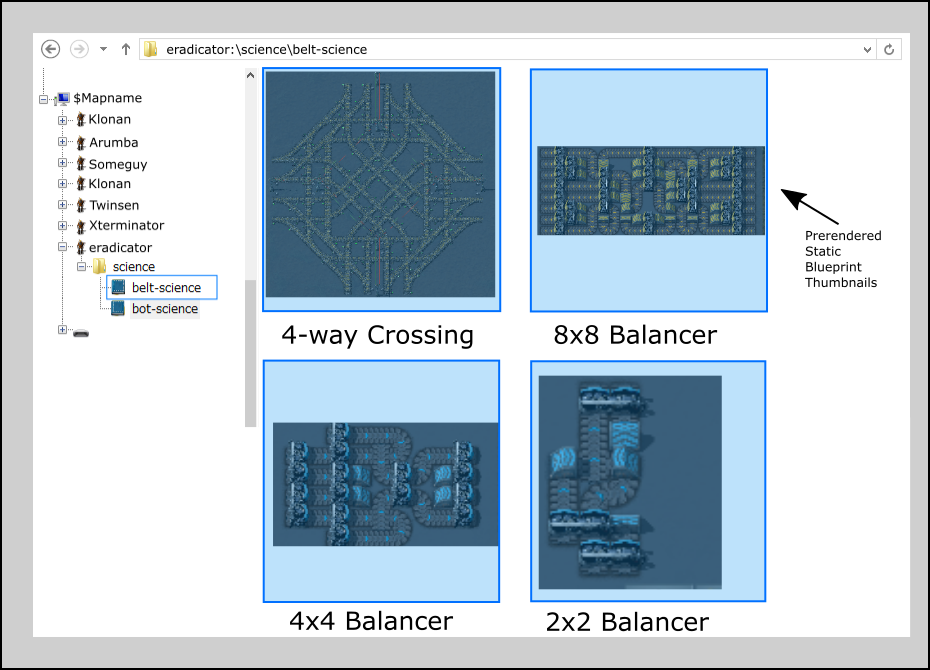
Task: Open the recent locations dropdown arrow
Action: (x=103, y=49)
